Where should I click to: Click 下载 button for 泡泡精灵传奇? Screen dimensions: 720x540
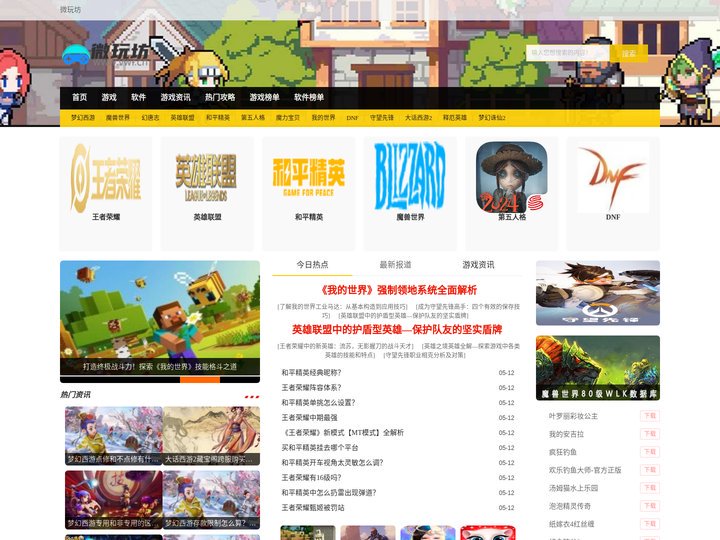(x=650, y=506)
